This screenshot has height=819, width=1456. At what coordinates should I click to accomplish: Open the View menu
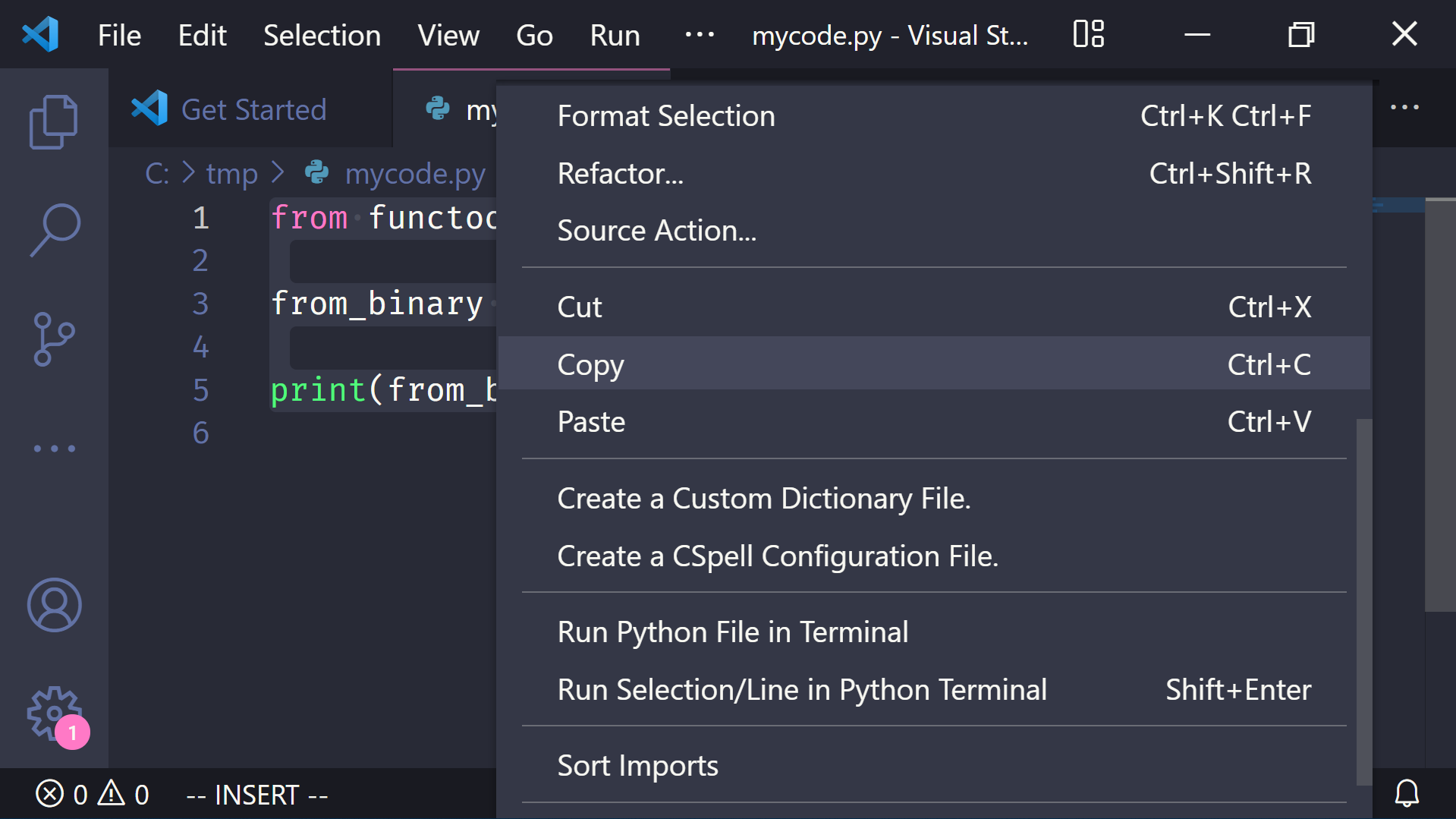(448, 35)
